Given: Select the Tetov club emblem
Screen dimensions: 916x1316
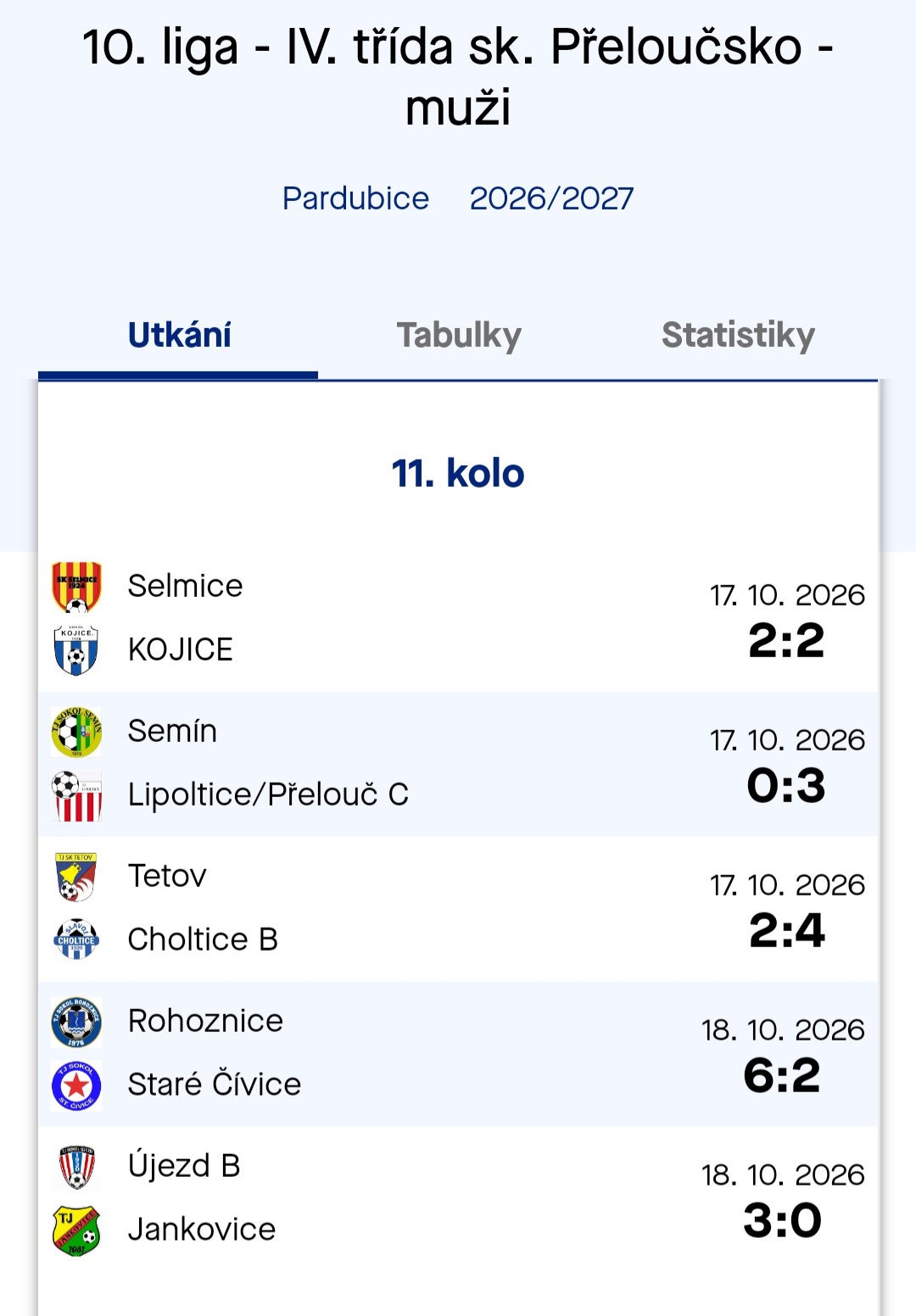Looking at the screenshot, I should click(x=76, y=877).
